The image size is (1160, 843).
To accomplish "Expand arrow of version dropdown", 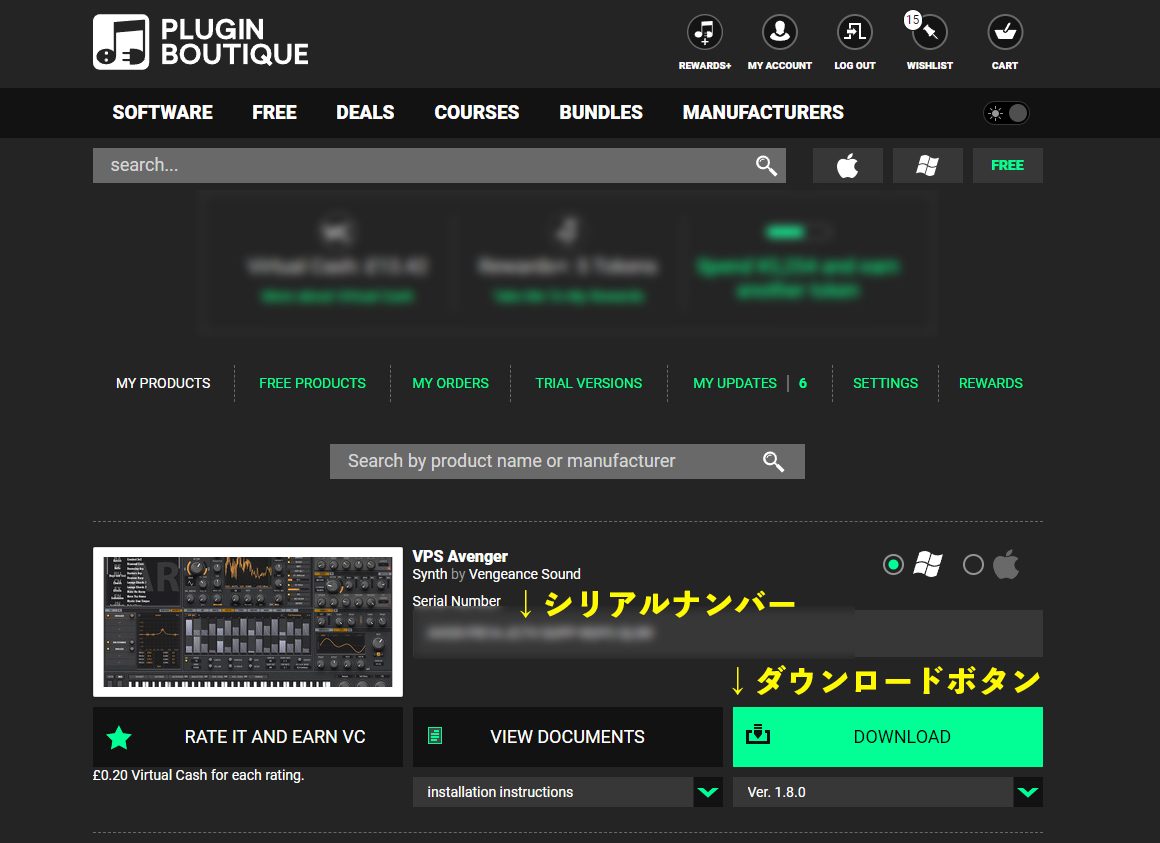I will (x=1028, y=792).
